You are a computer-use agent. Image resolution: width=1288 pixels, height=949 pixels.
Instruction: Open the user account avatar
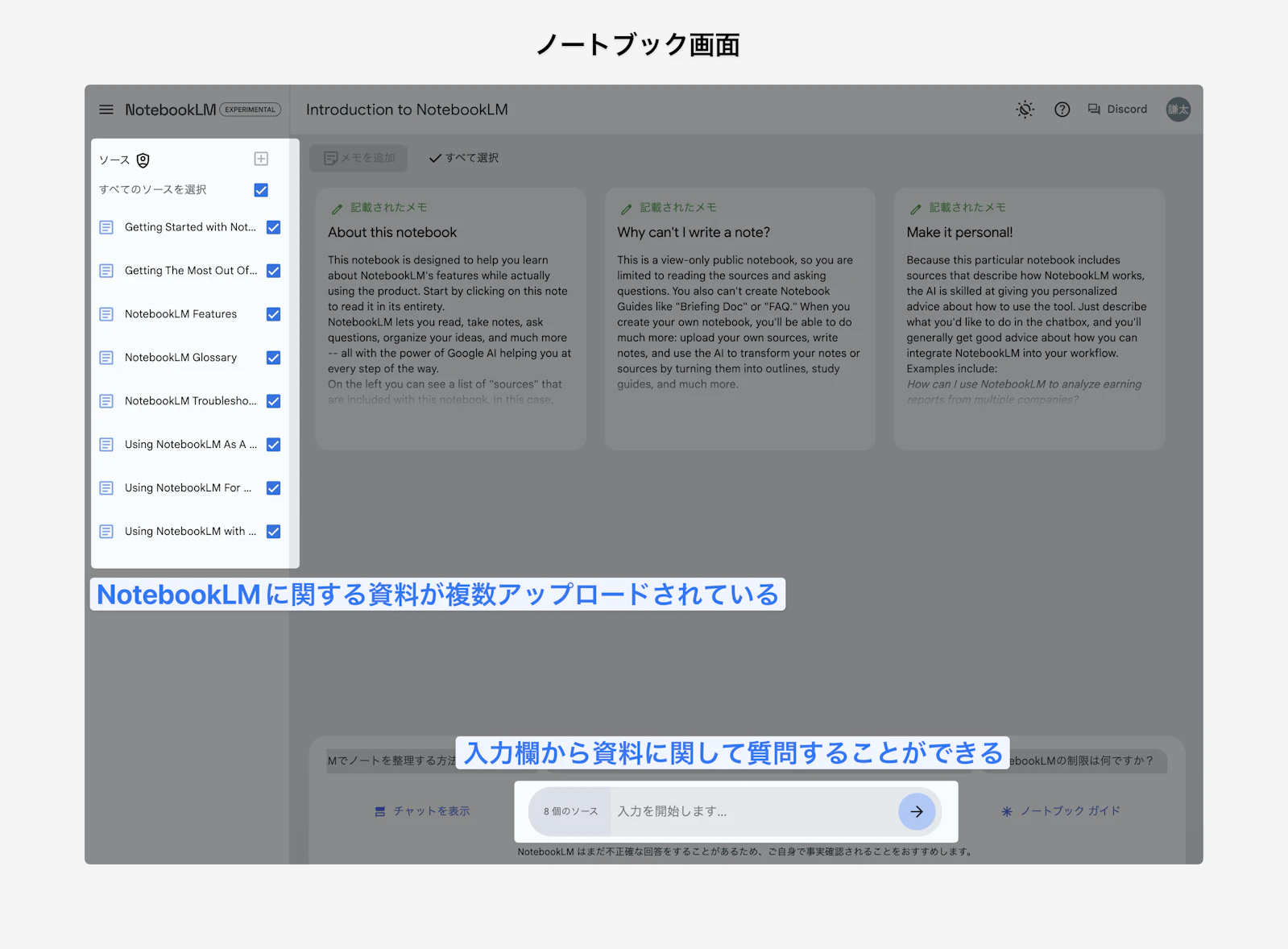point(1178,110)
